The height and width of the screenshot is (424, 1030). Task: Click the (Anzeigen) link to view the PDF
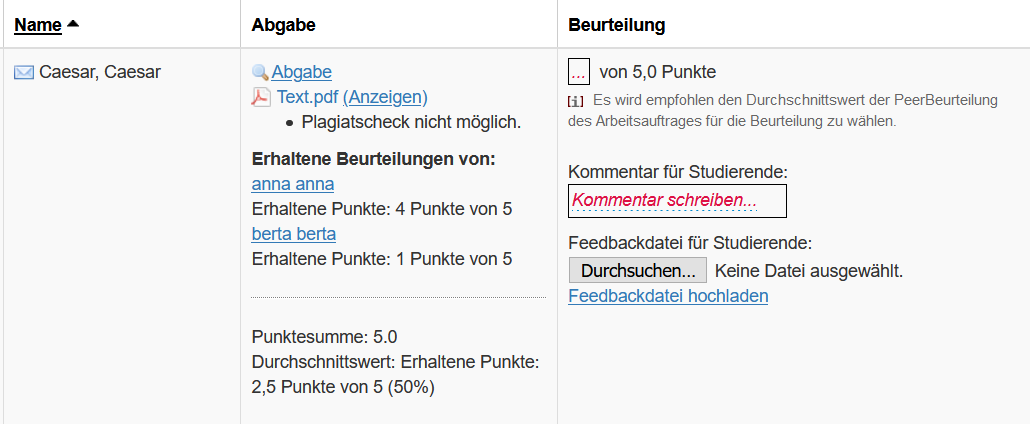(x=385, y=97)
